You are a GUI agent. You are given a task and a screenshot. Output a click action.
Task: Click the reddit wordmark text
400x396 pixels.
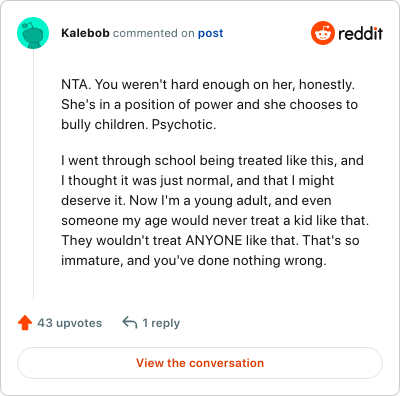pos(360,33)
